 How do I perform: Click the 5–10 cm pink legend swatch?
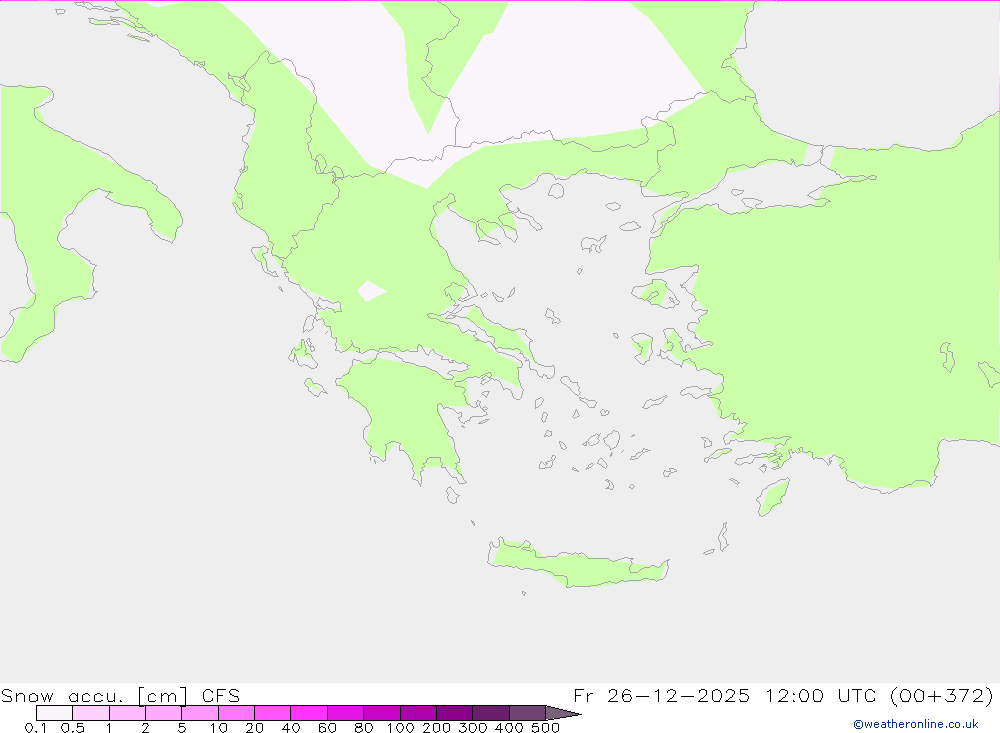pyautogui.click(x=200, y=713)
